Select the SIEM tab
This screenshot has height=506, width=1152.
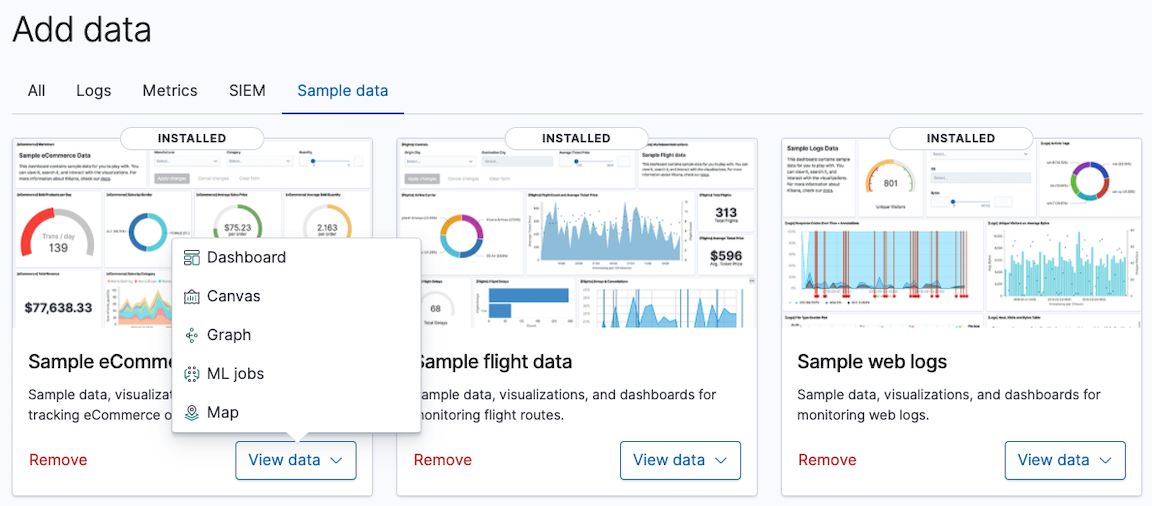pos(247,90)
